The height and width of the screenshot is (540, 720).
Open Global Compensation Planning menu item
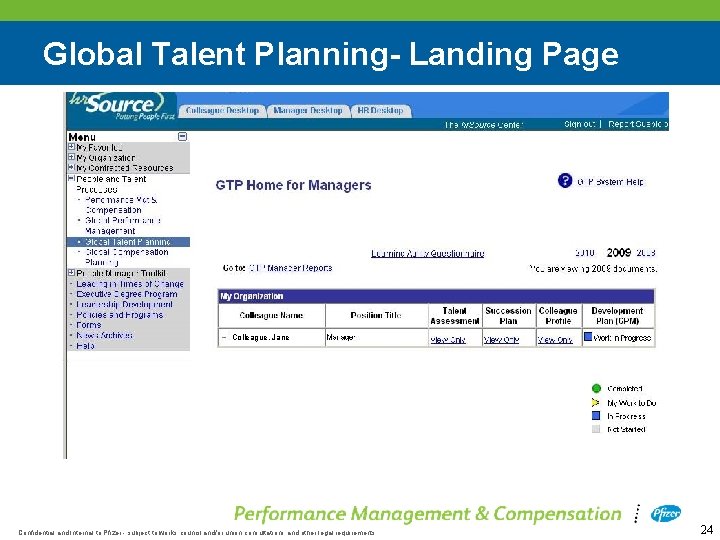coord(127,257)
